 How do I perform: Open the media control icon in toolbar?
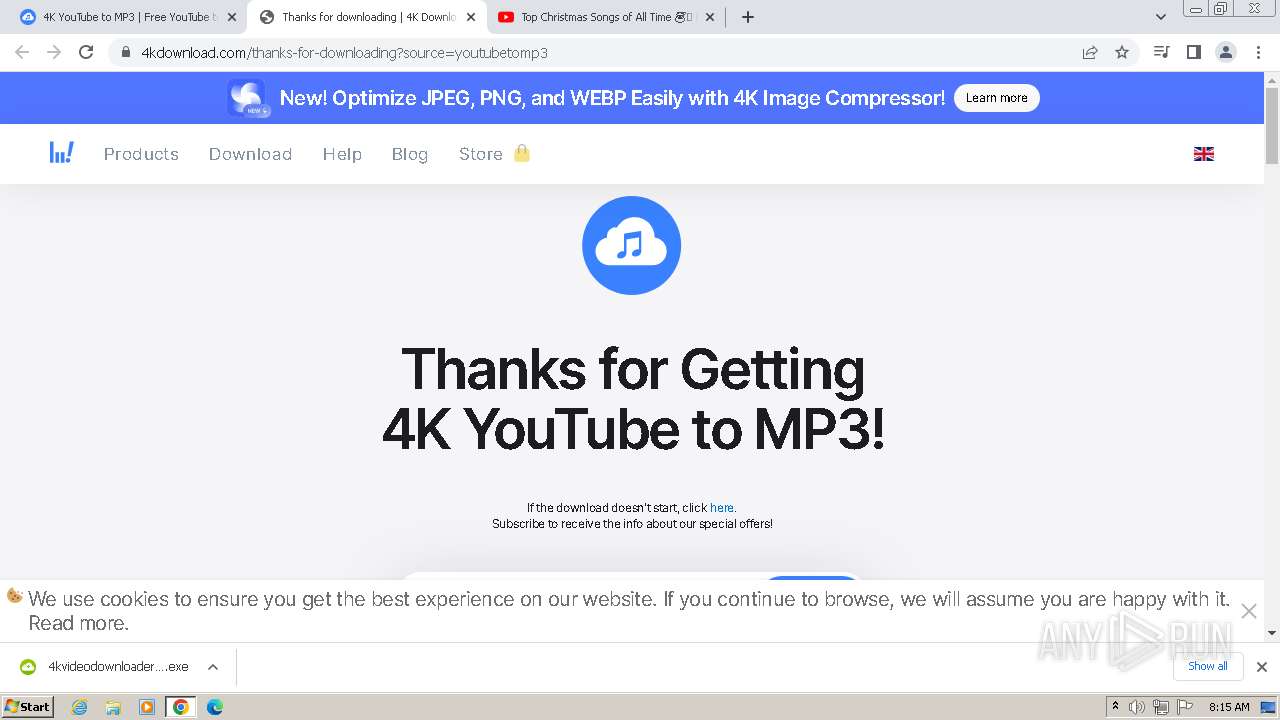pos(1161,52)
